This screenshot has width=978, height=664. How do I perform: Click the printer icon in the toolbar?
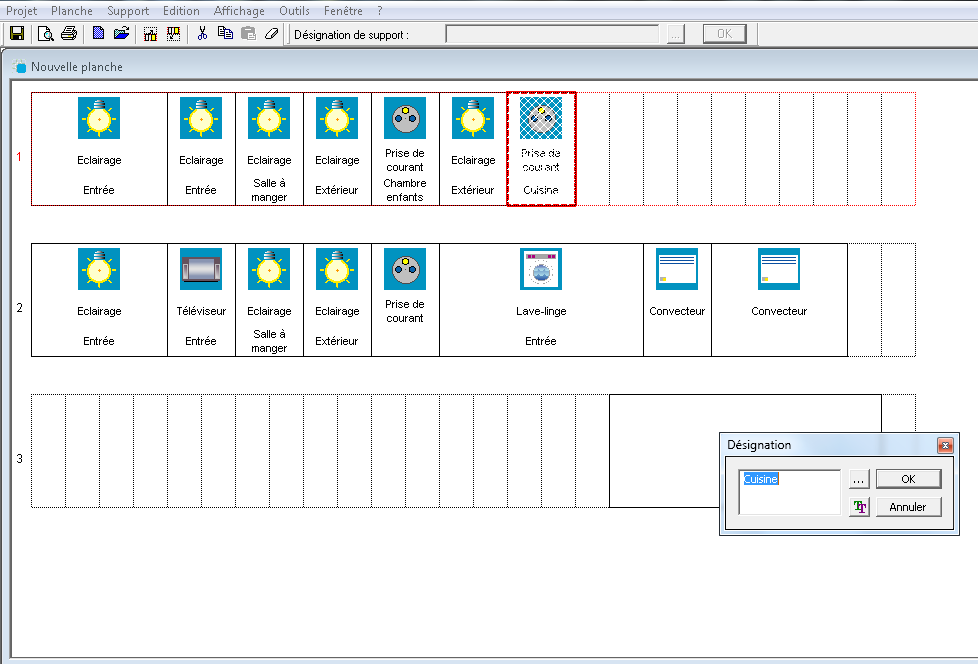(x=69, y=34)
